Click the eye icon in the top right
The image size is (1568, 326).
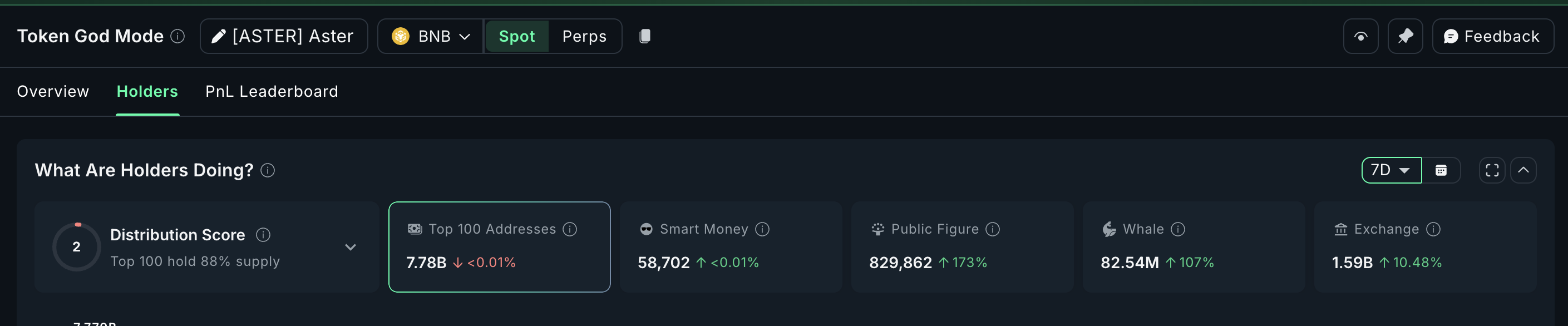click(x=1360, y=36)
